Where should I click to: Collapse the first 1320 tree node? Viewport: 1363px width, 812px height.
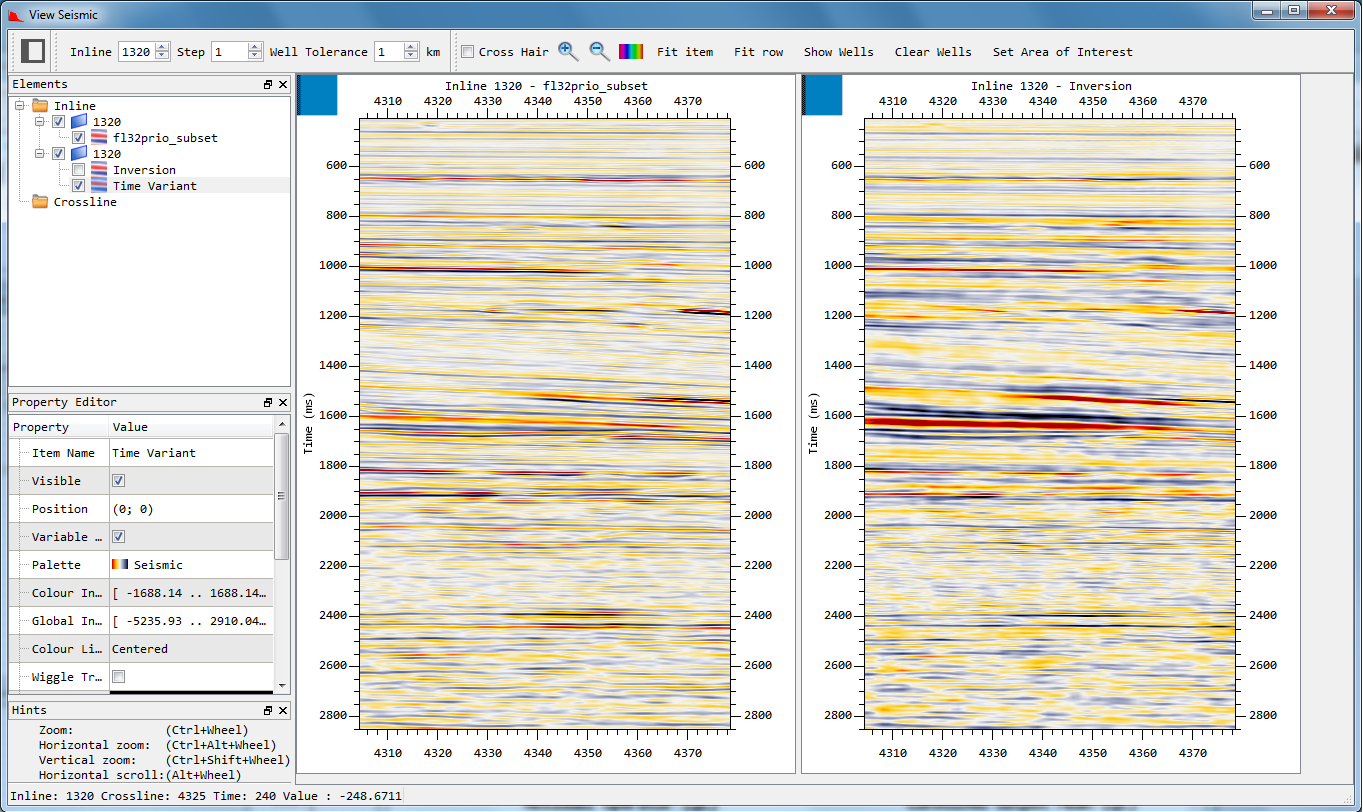[41, 122]
